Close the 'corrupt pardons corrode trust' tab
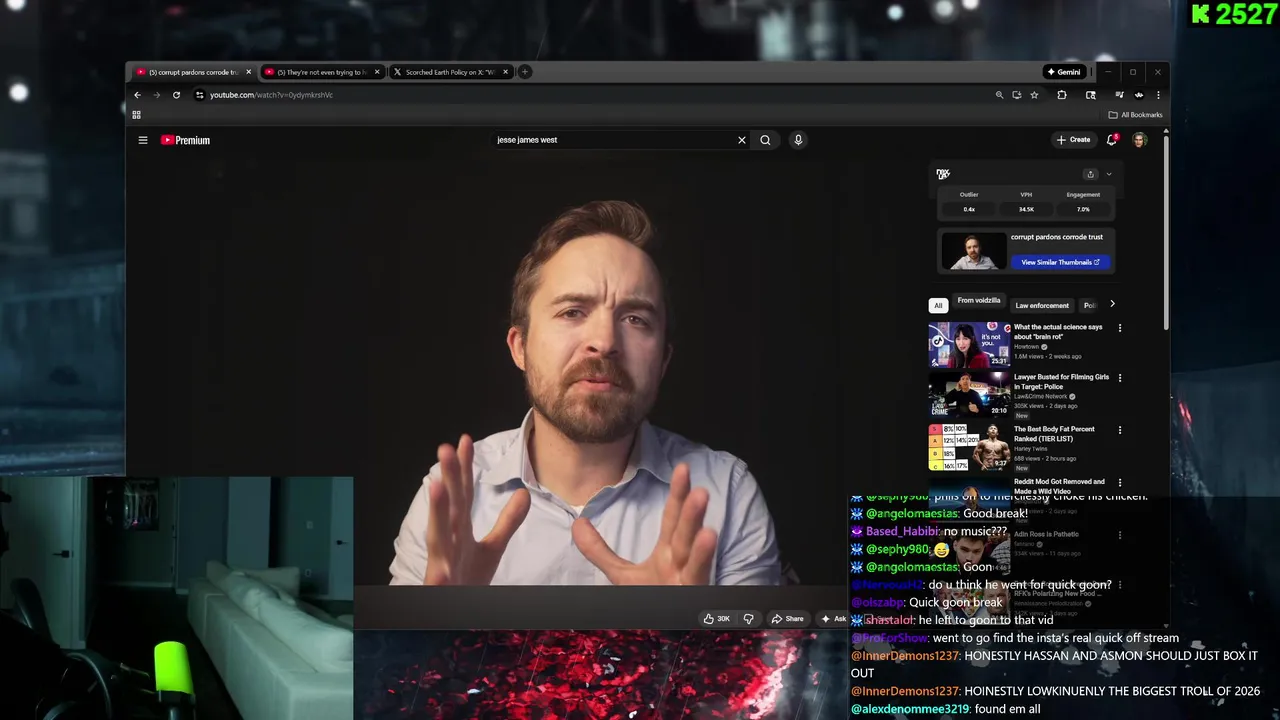The image size is (1280, 720). 249,72
